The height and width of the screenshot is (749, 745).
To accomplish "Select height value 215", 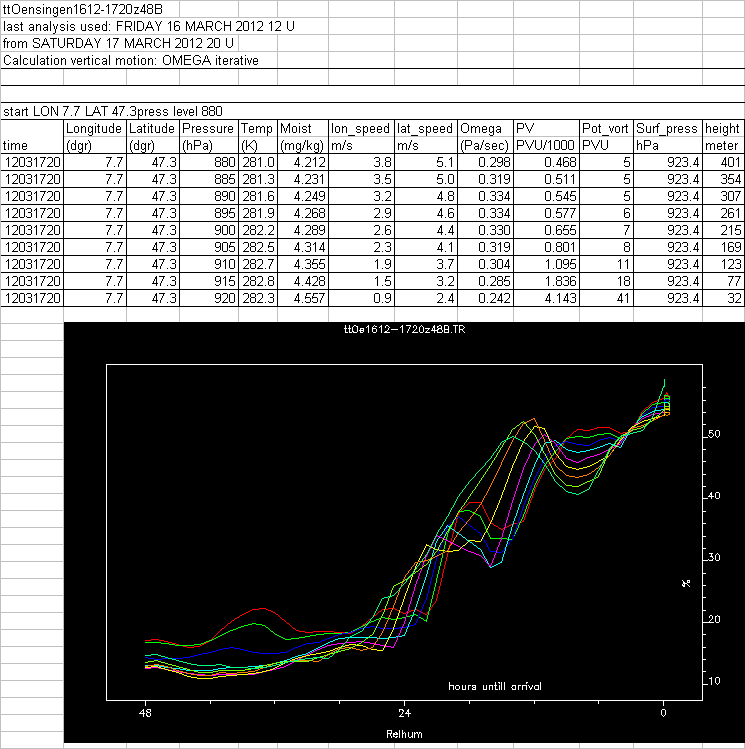I will (x=723, y=230).
